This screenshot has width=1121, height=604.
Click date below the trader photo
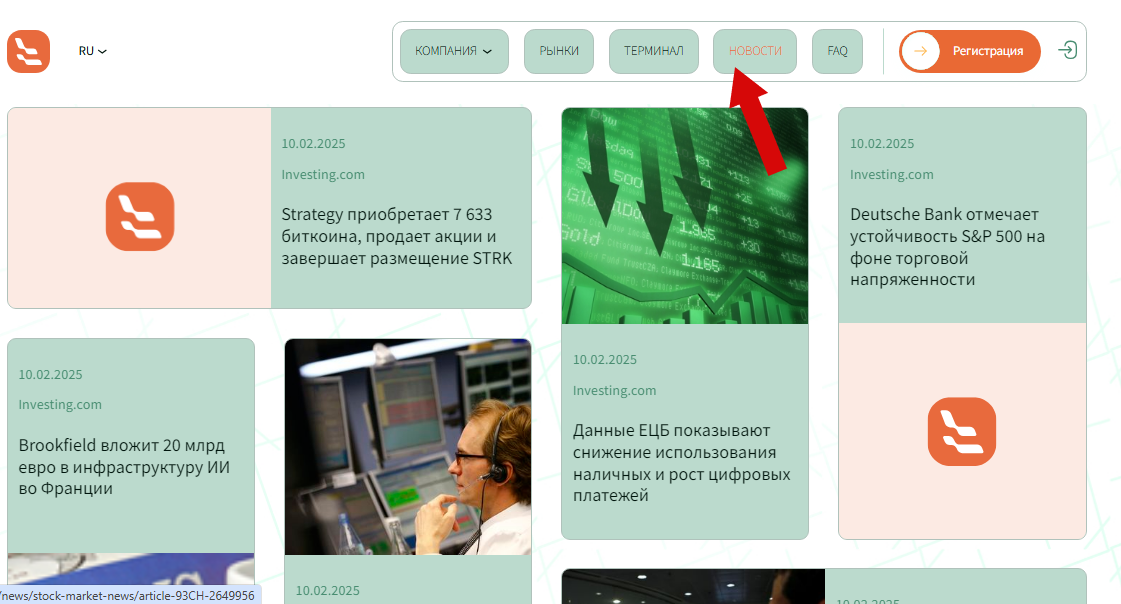click(327, 590)
